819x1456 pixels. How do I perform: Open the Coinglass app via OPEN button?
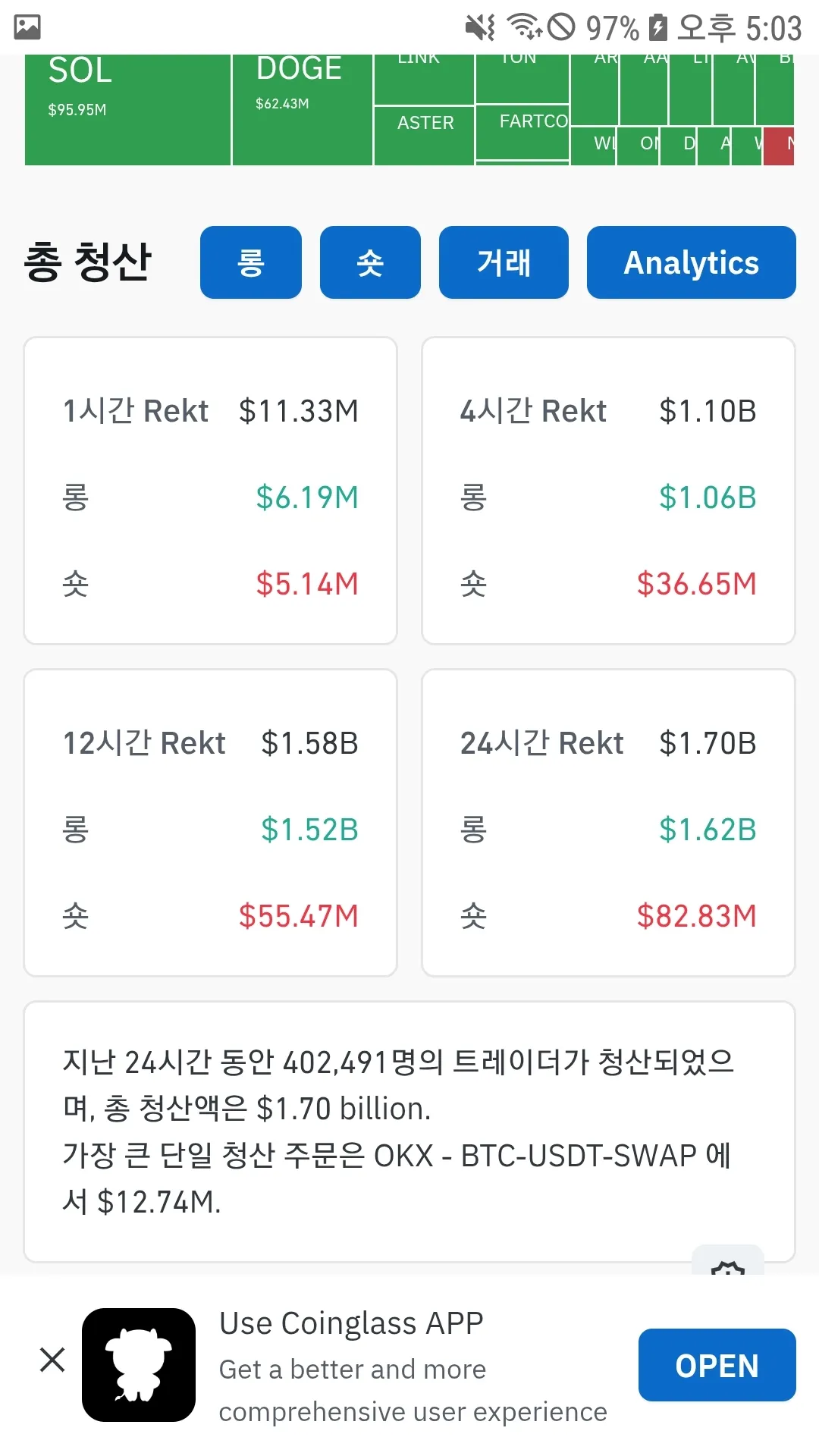pos(717,1365)
